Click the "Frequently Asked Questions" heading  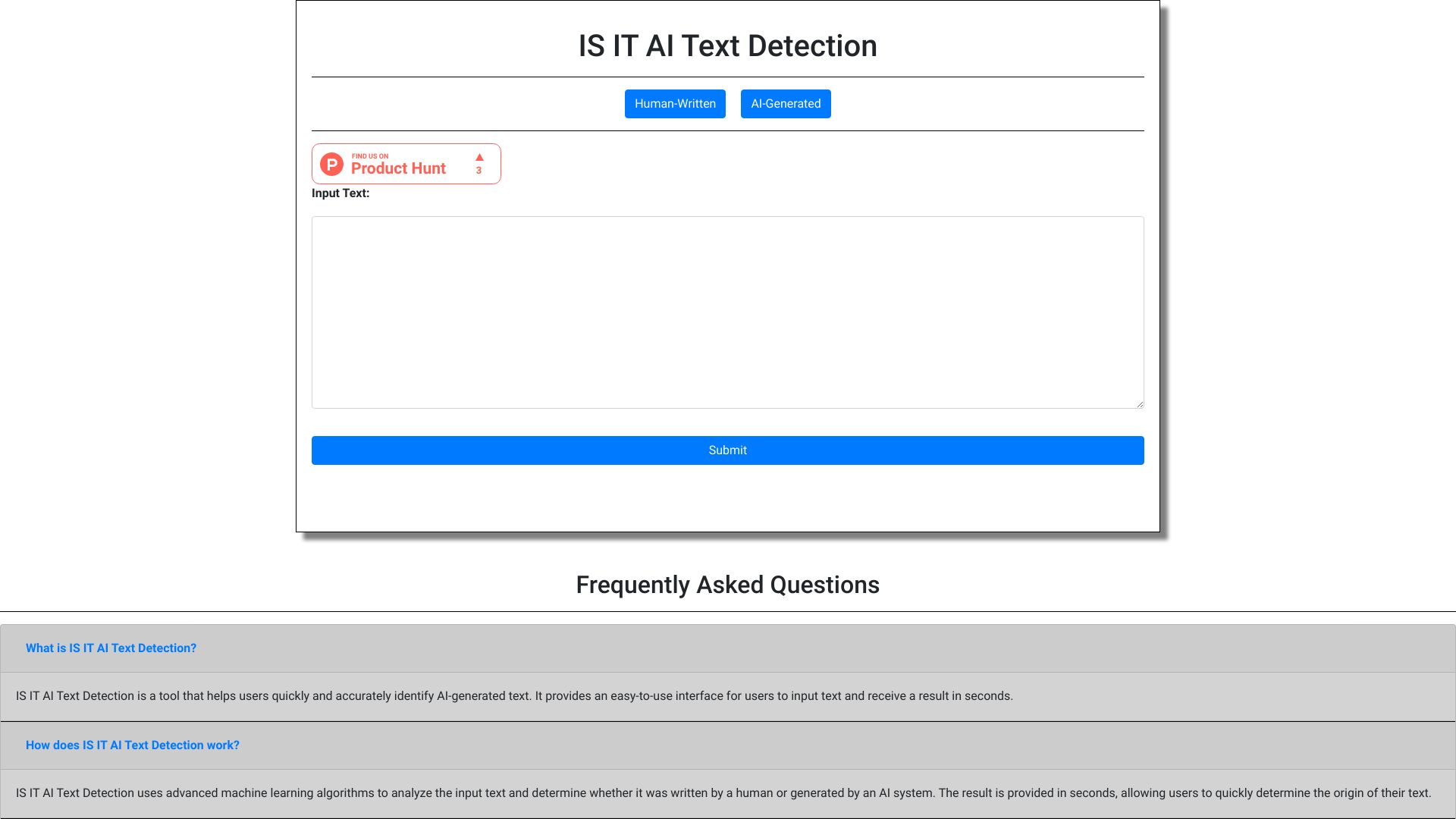click(728, 585)
